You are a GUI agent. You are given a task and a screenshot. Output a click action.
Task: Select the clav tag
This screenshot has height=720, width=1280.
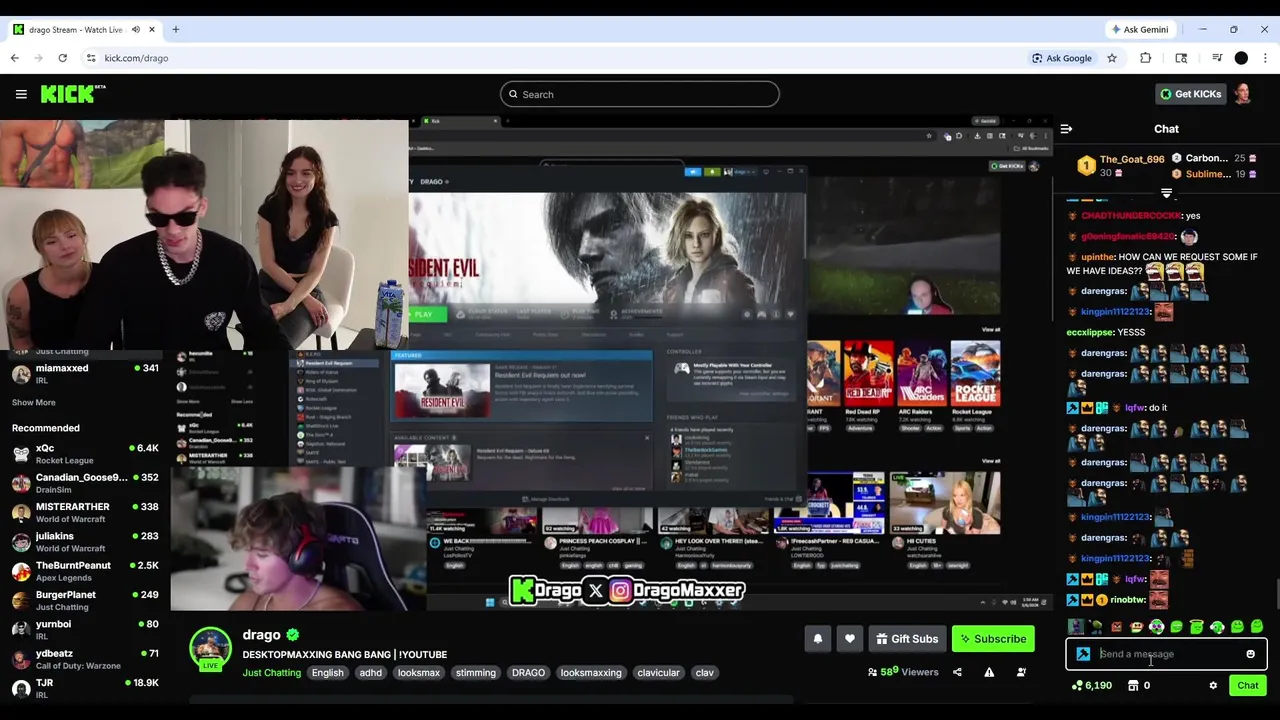point(705,673)
